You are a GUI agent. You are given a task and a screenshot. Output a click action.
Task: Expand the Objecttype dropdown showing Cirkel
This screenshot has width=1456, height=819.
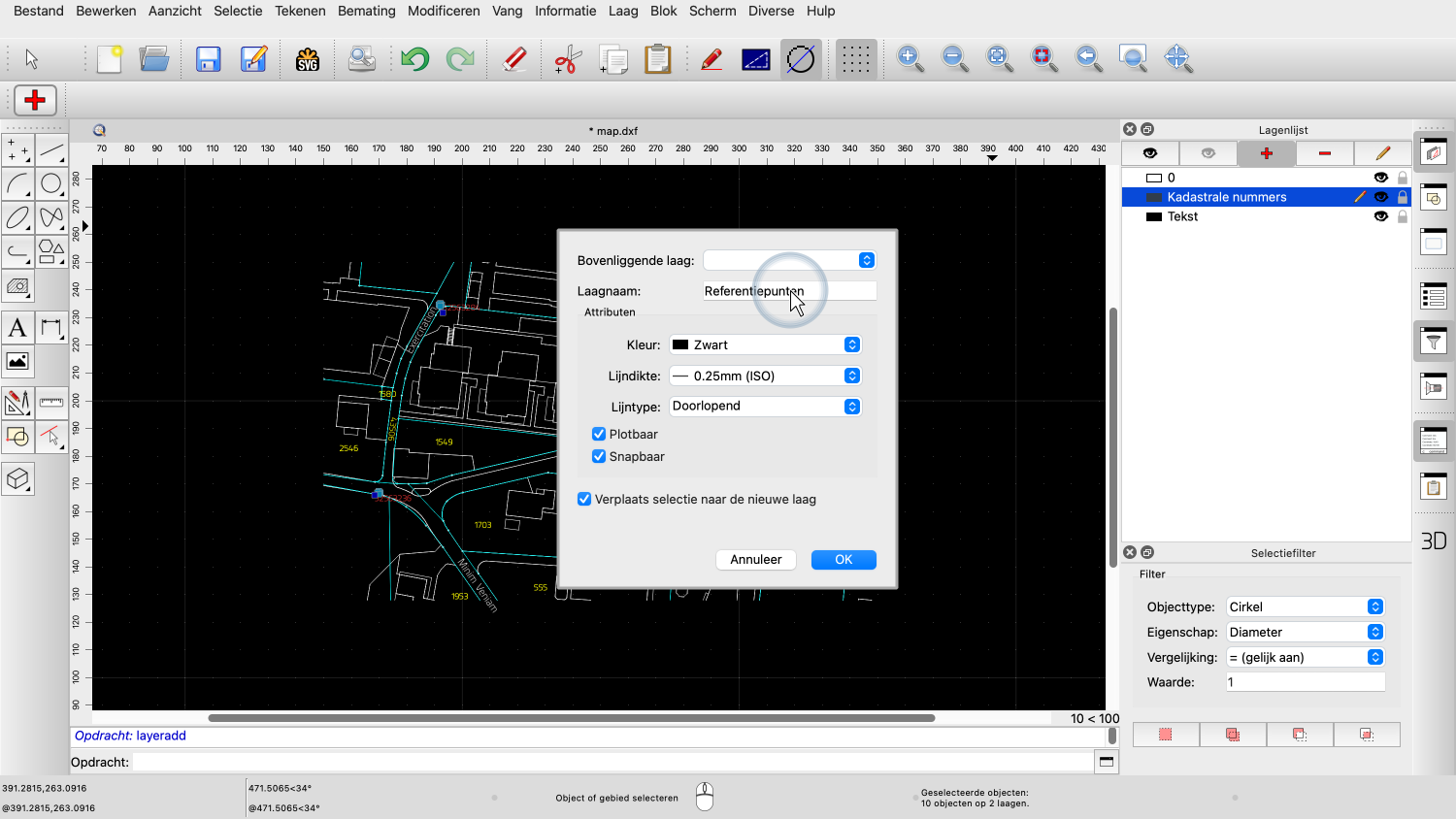[x=1305, y=607]
